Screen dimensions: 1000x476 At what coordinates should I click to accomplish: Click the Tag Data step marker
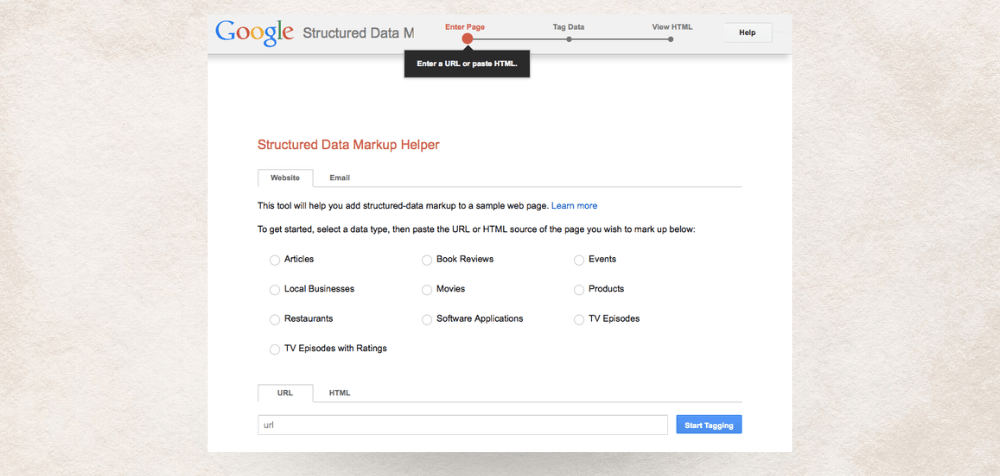pos(569,39)
